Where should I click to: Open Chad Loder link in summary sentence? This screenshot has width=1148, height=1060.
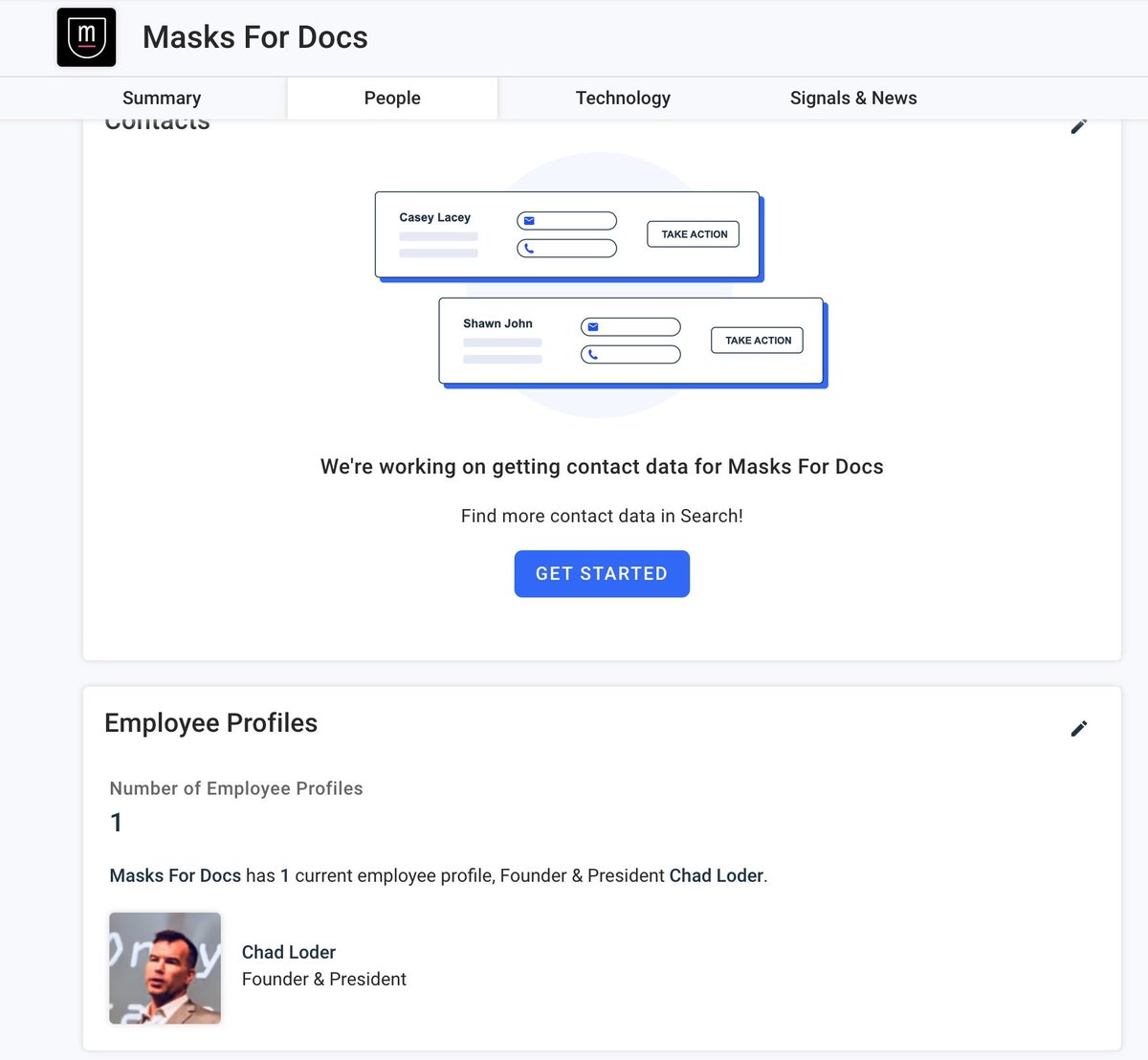(717, 875)
